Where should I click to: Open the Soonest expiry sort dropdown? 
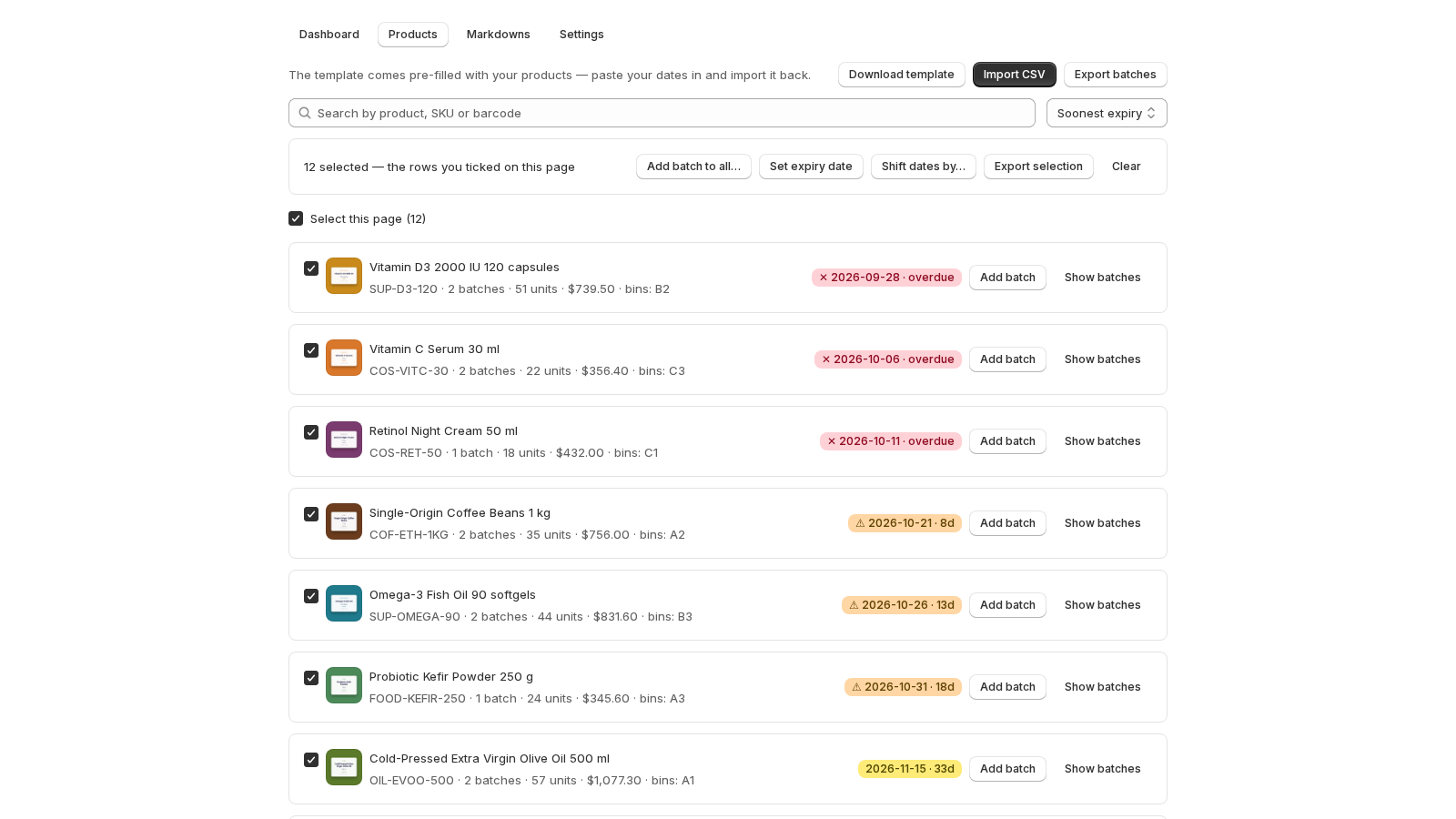coord(1107,113)
